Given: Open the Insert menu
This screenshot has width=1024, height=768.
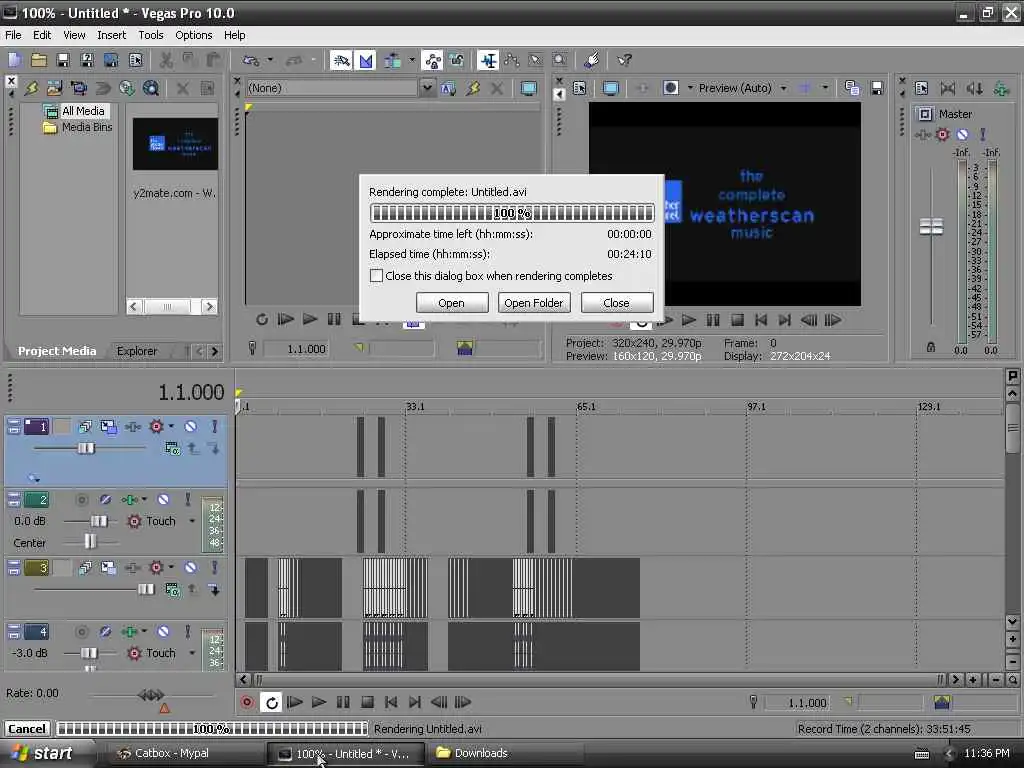Looking at the screenshot, I should point(112,35).
